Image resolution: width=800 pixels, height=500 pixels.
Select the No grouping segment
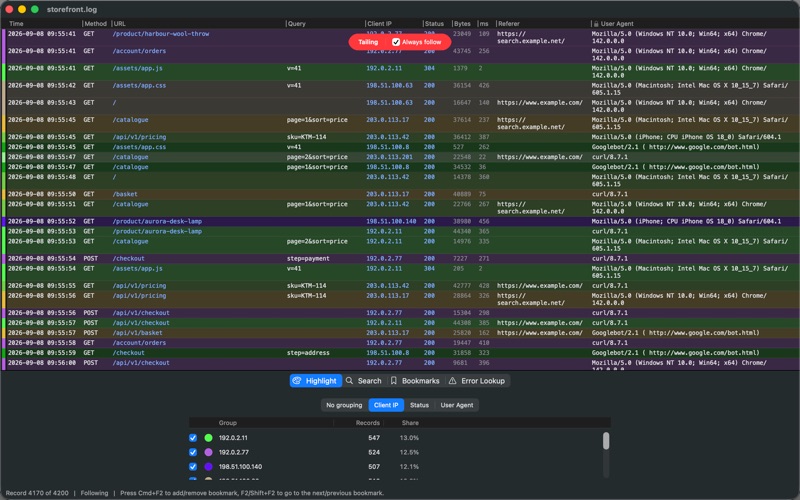click(x=344, y=405)
